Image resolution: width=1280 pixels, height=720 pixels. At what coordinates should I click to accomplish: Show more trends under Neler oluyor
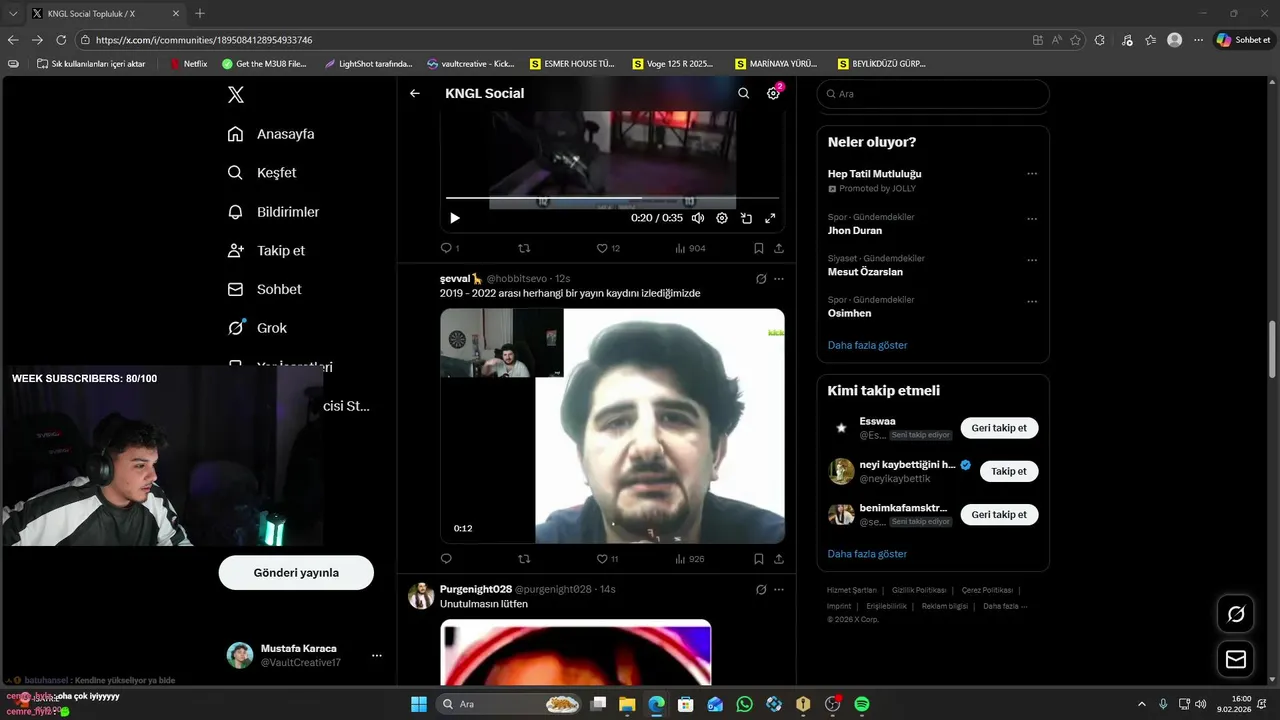point(867,345)
